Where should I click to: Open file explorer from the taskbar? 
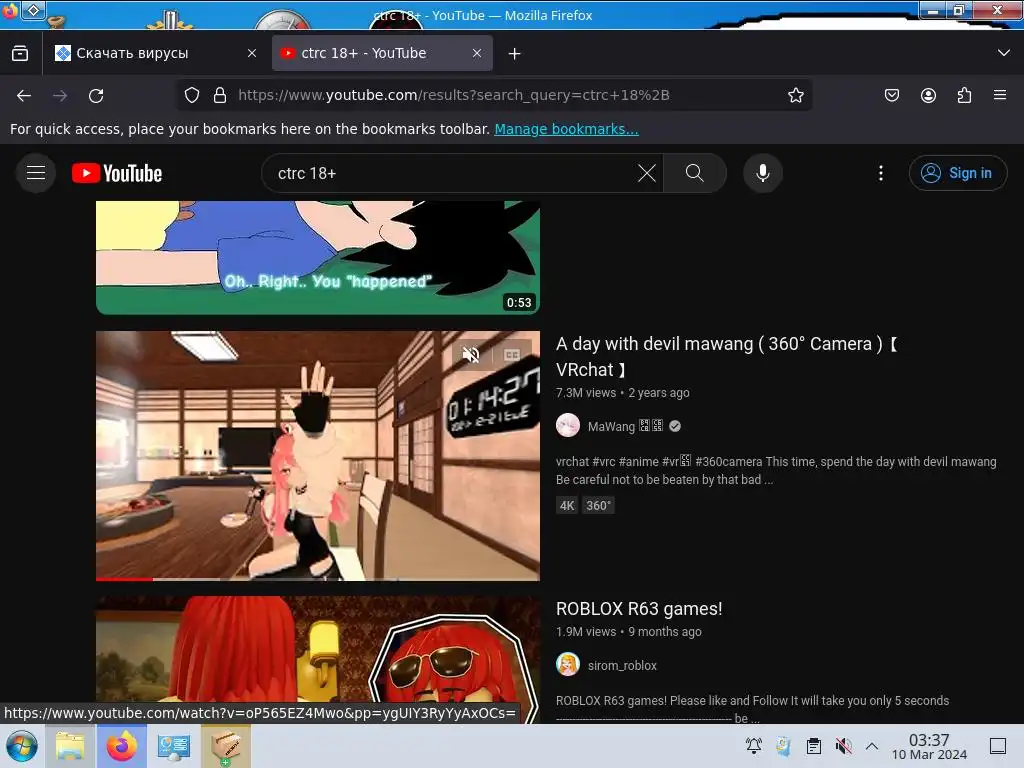[70, 746]
